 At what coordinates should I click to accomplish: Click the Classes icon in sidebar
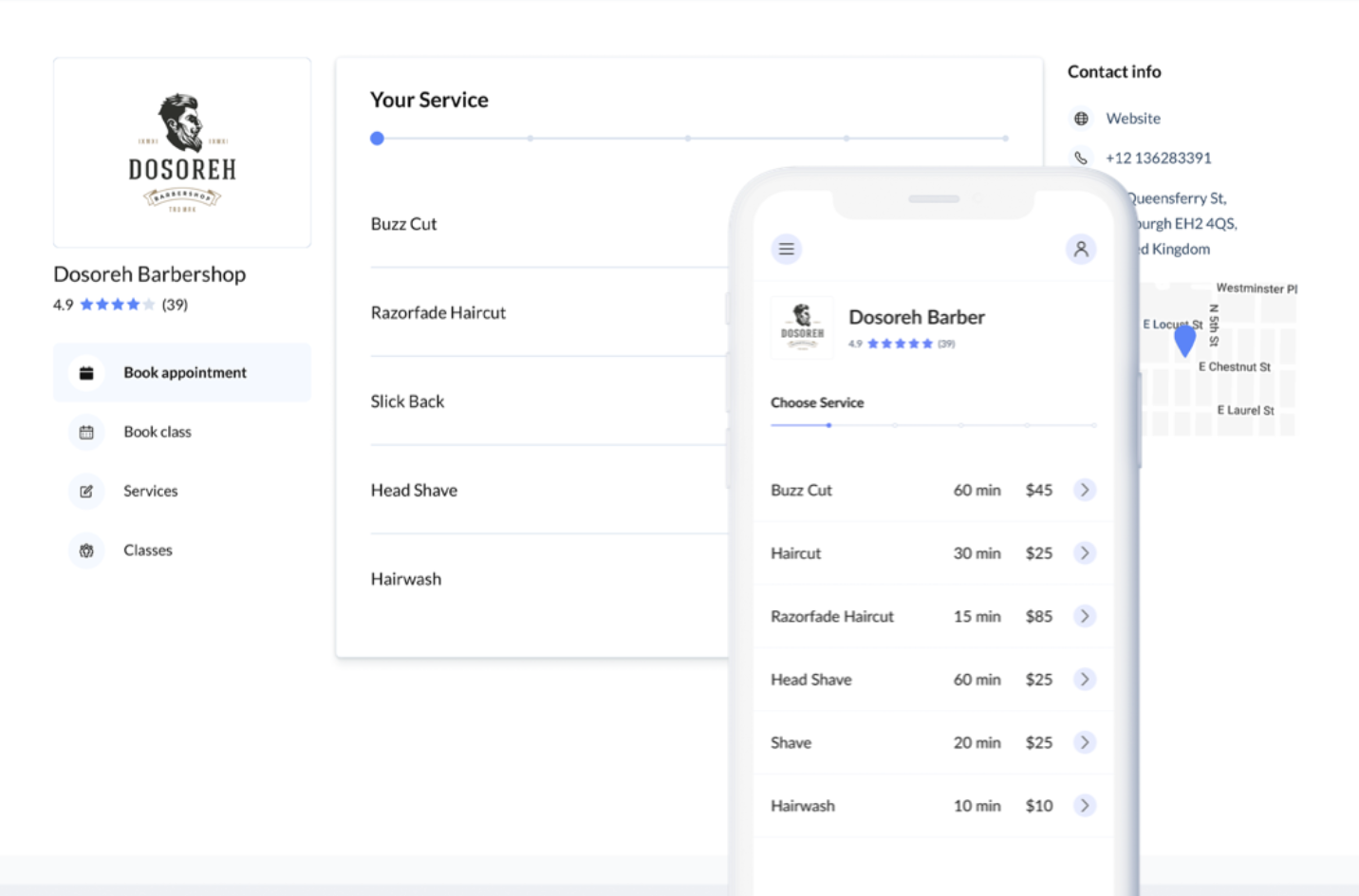(86, 551)
